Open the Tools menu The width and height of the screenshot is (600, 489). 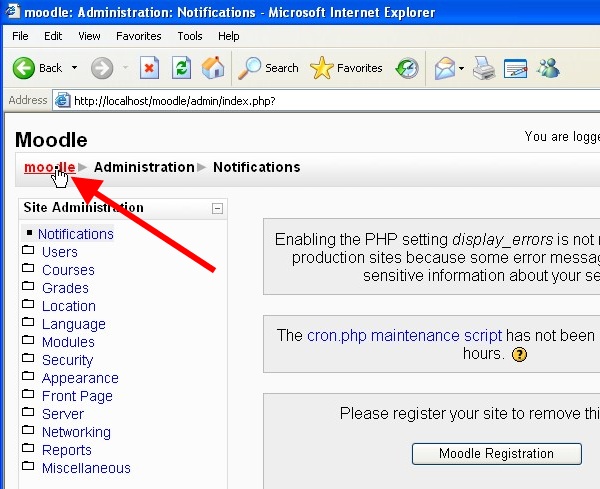pos(190,36)
